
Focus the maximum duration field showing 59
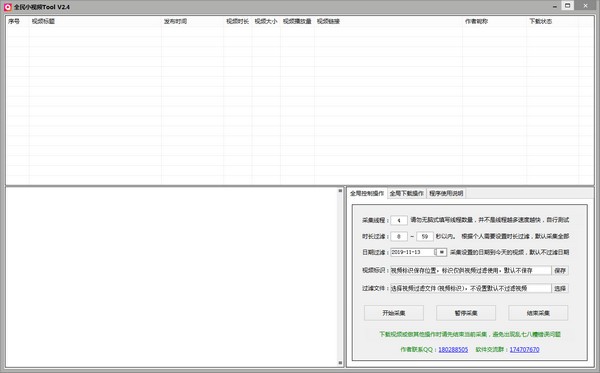(425, 236)
